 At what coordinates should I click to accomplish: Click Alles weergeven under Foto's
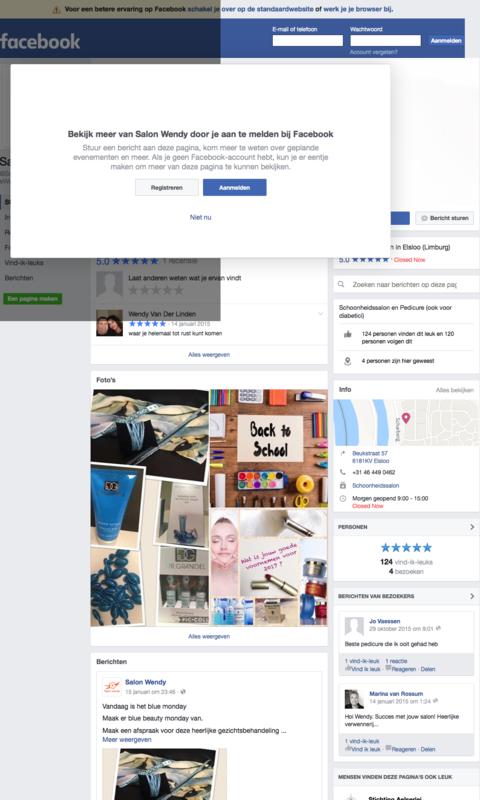(209, 636)
